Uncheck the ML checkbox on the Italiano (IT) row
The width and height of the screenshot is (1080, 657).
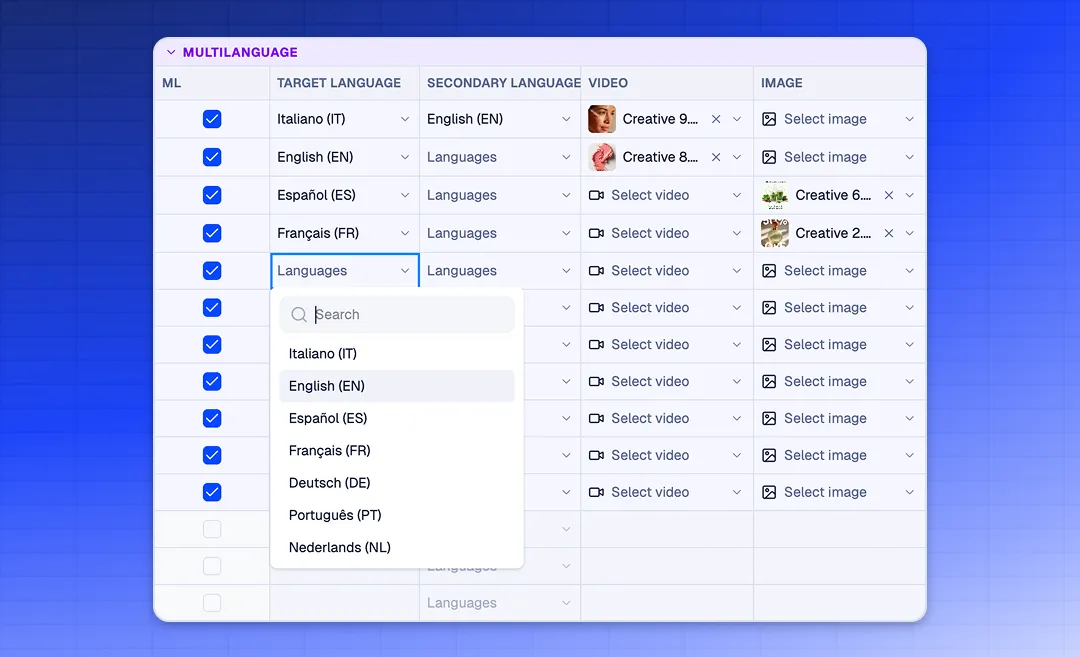click(211, 119)
